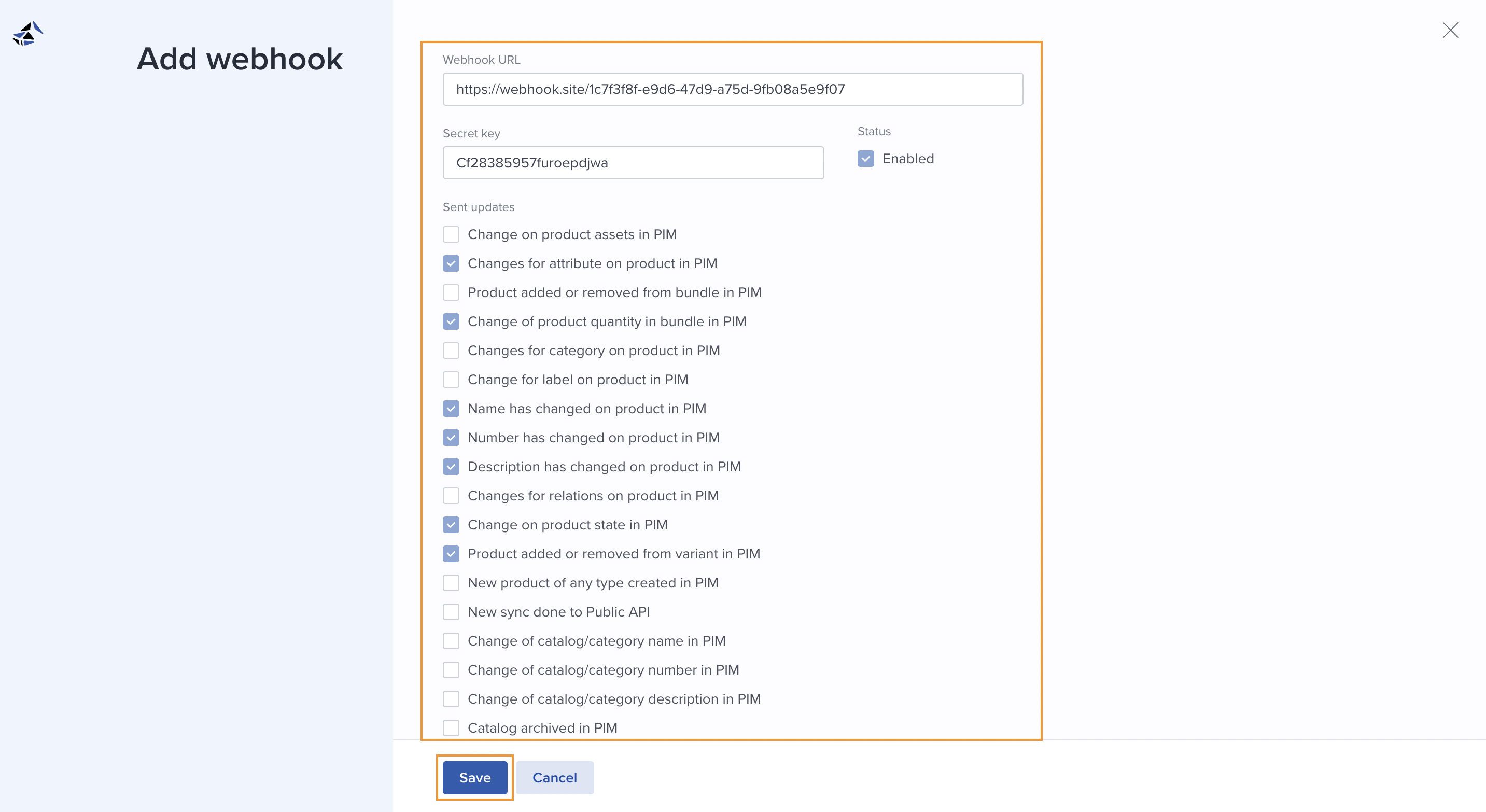This screenshot has width=1486, height=812.
Task: Check Changes for category on product
Action: pyautogui.click(x=451, y=351)
